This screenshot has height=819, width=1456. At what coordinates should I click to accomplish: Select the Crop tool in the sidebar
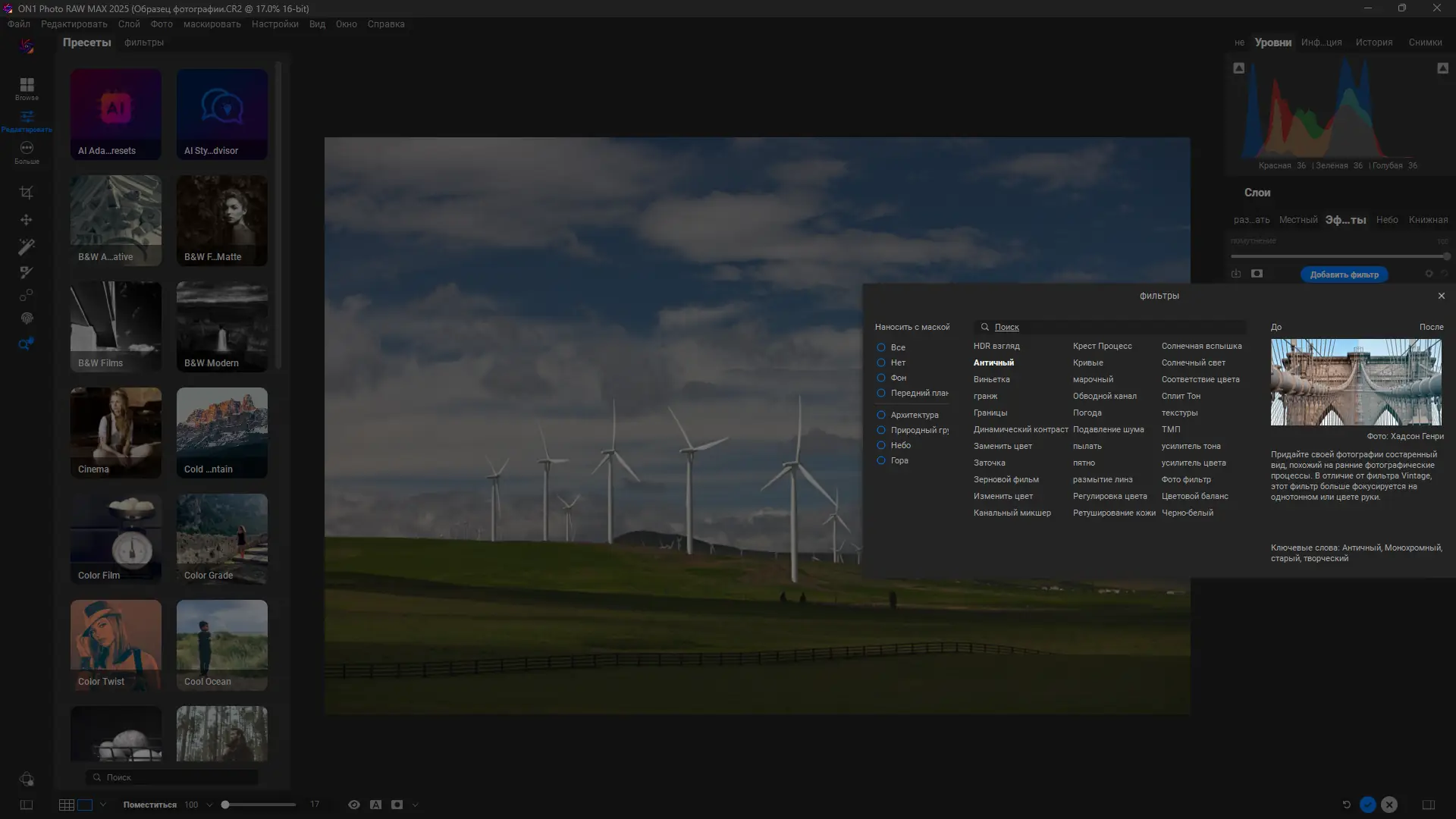[x=27, y=193]
